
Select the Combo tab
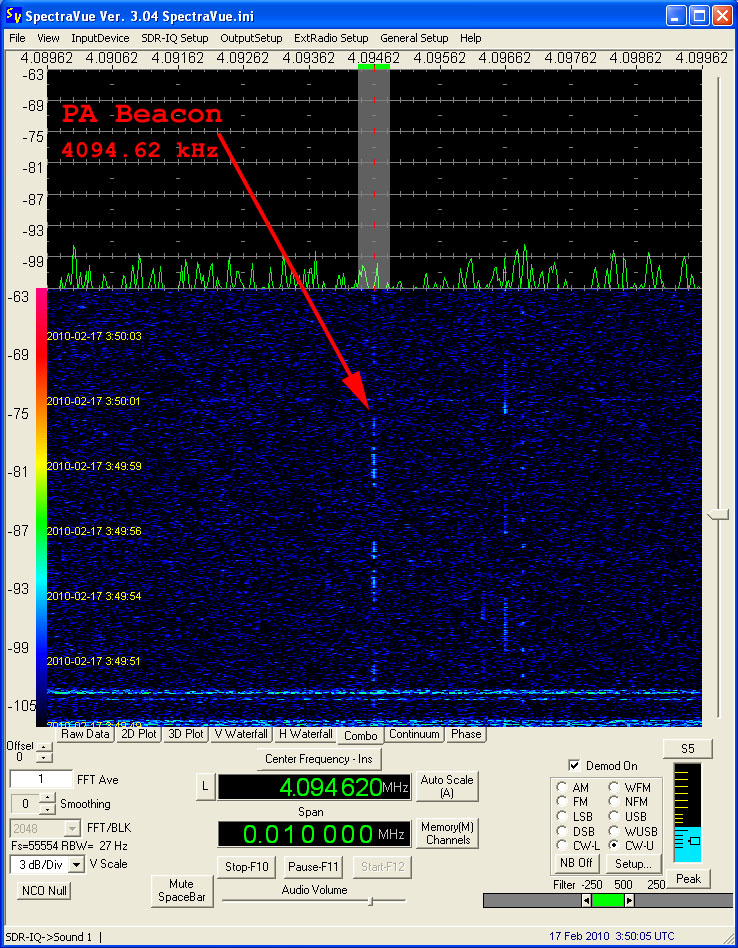point(361,735)
